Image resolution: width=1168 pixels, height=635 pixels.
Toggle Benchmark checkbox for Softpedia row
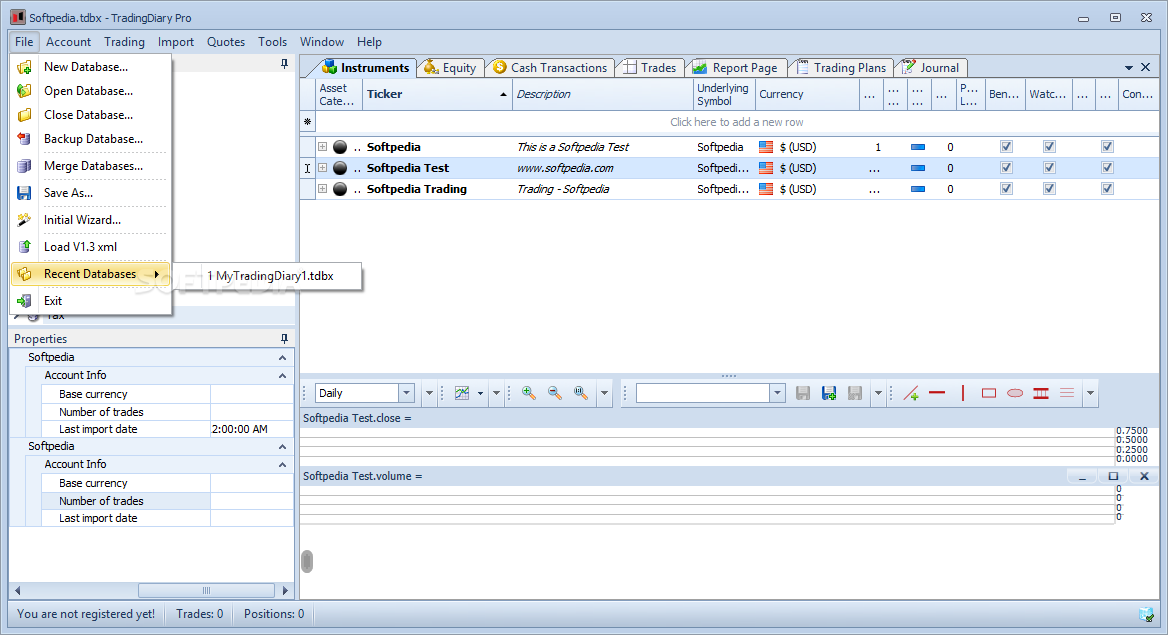coord(1006,147)
